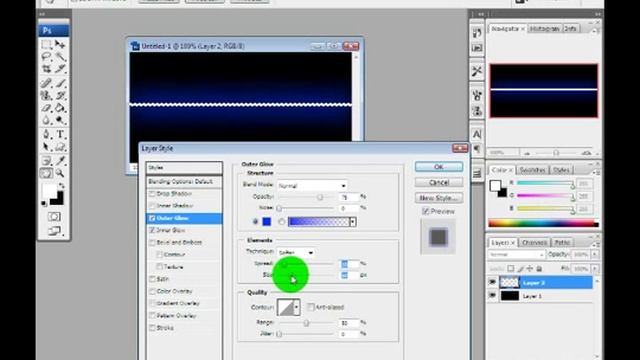
Task: Select the Healing Brush tool
Action: click(46, 83)
